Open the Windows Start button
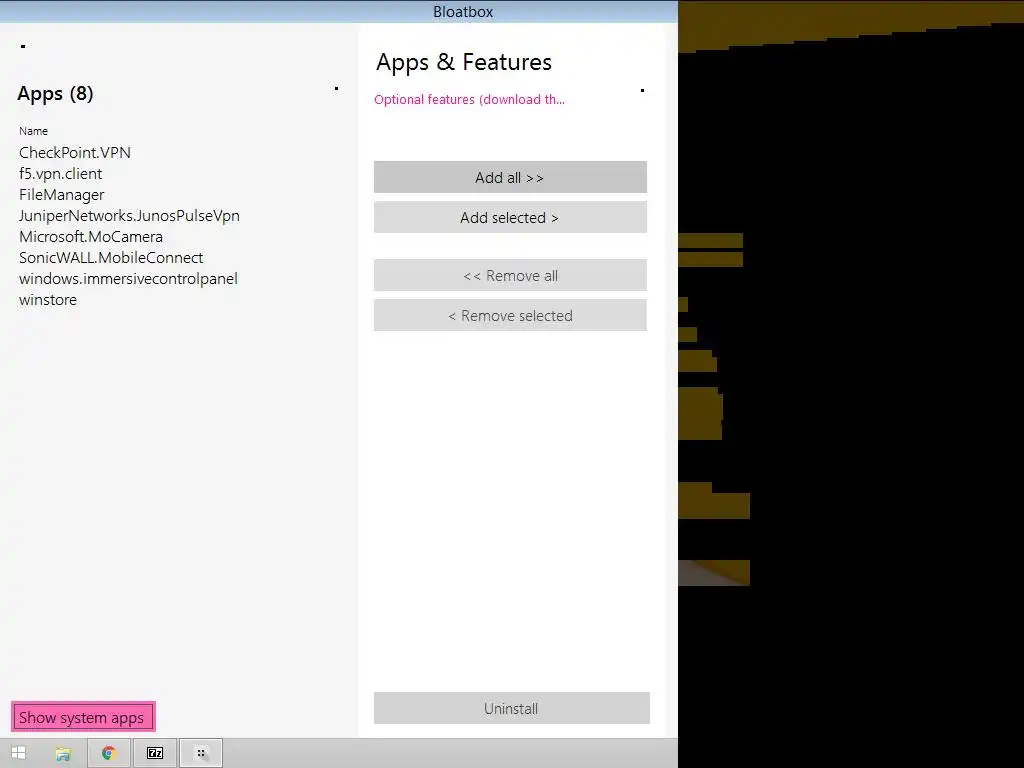The height and width of the screenshot is (768, 1024). 19,754
